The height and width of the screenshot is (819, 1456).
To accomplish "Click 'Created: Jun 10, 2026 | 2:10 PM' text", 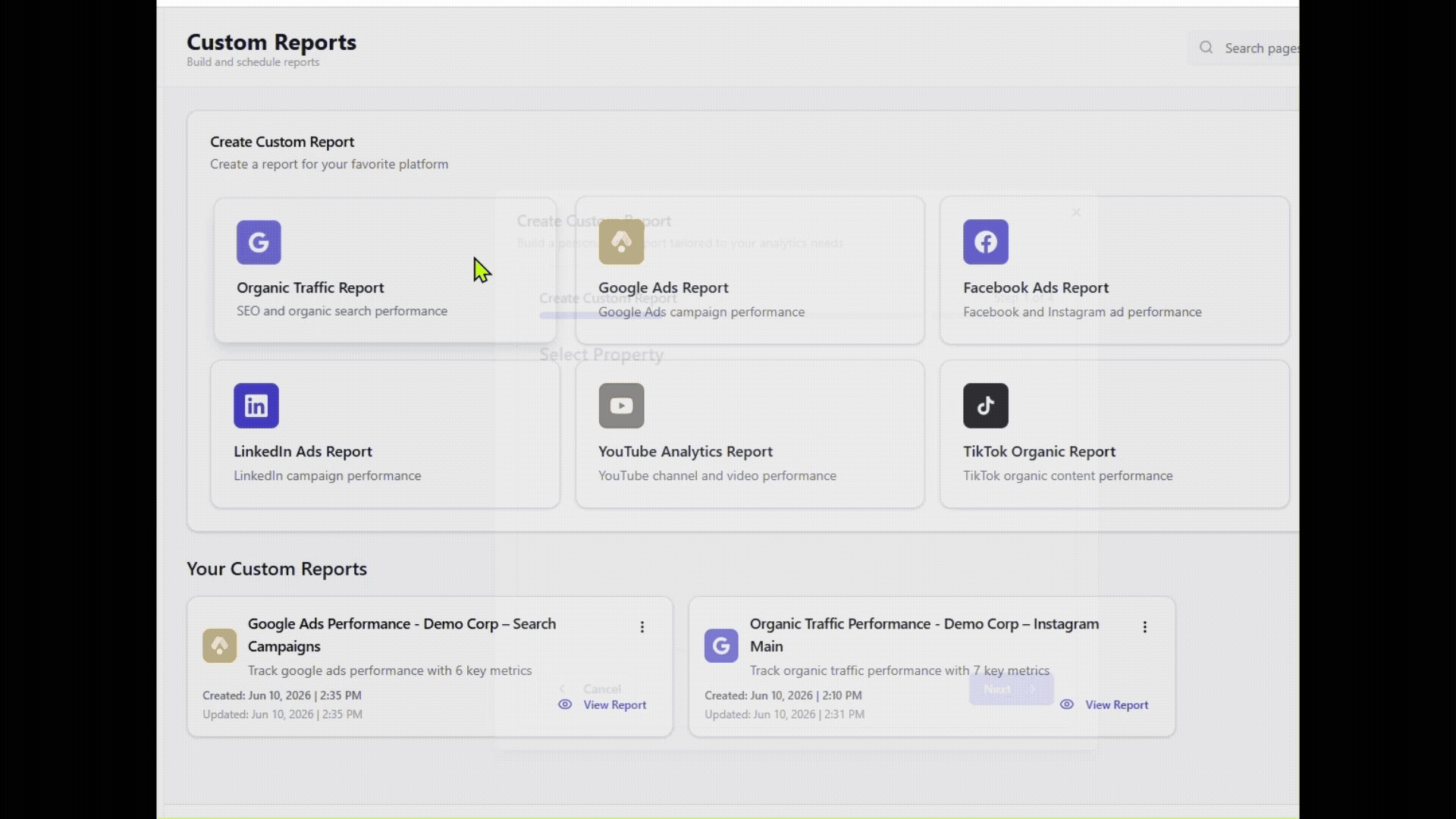I will (x=783, y=695).
